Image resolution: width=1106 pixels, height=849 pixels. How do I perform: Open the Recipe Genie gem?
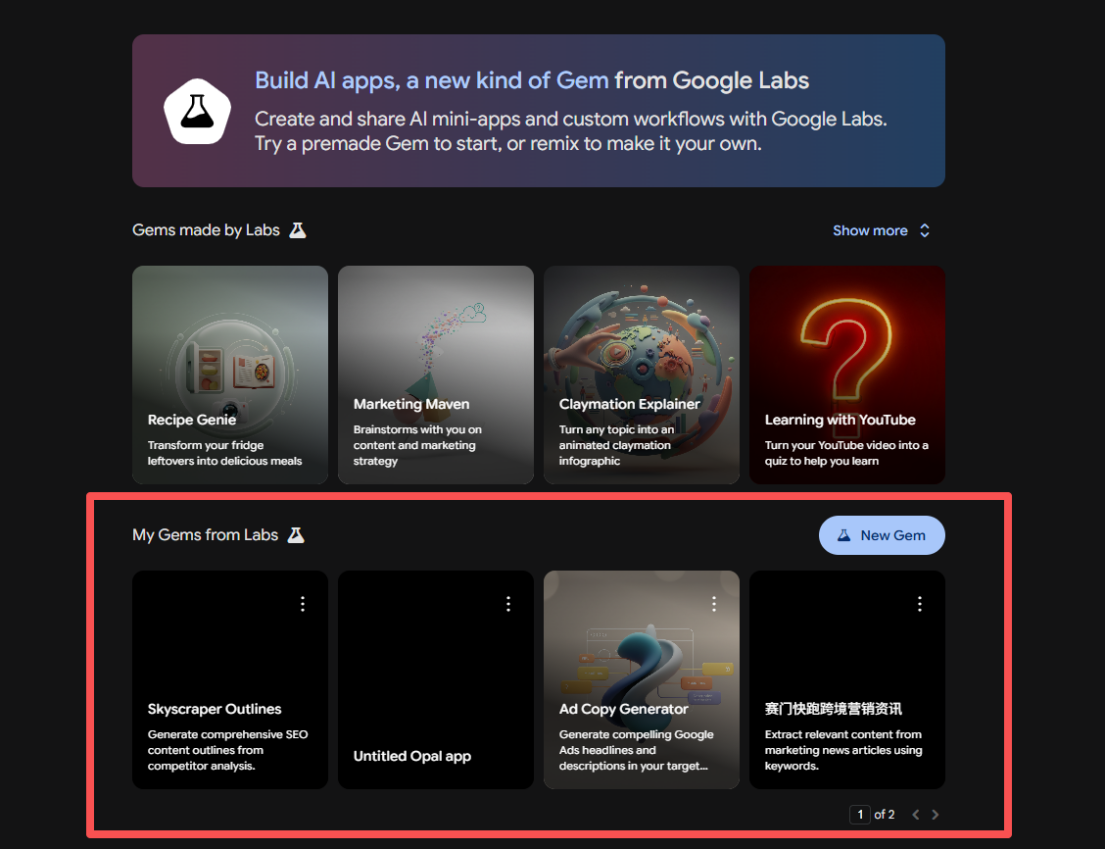[230, 374]
